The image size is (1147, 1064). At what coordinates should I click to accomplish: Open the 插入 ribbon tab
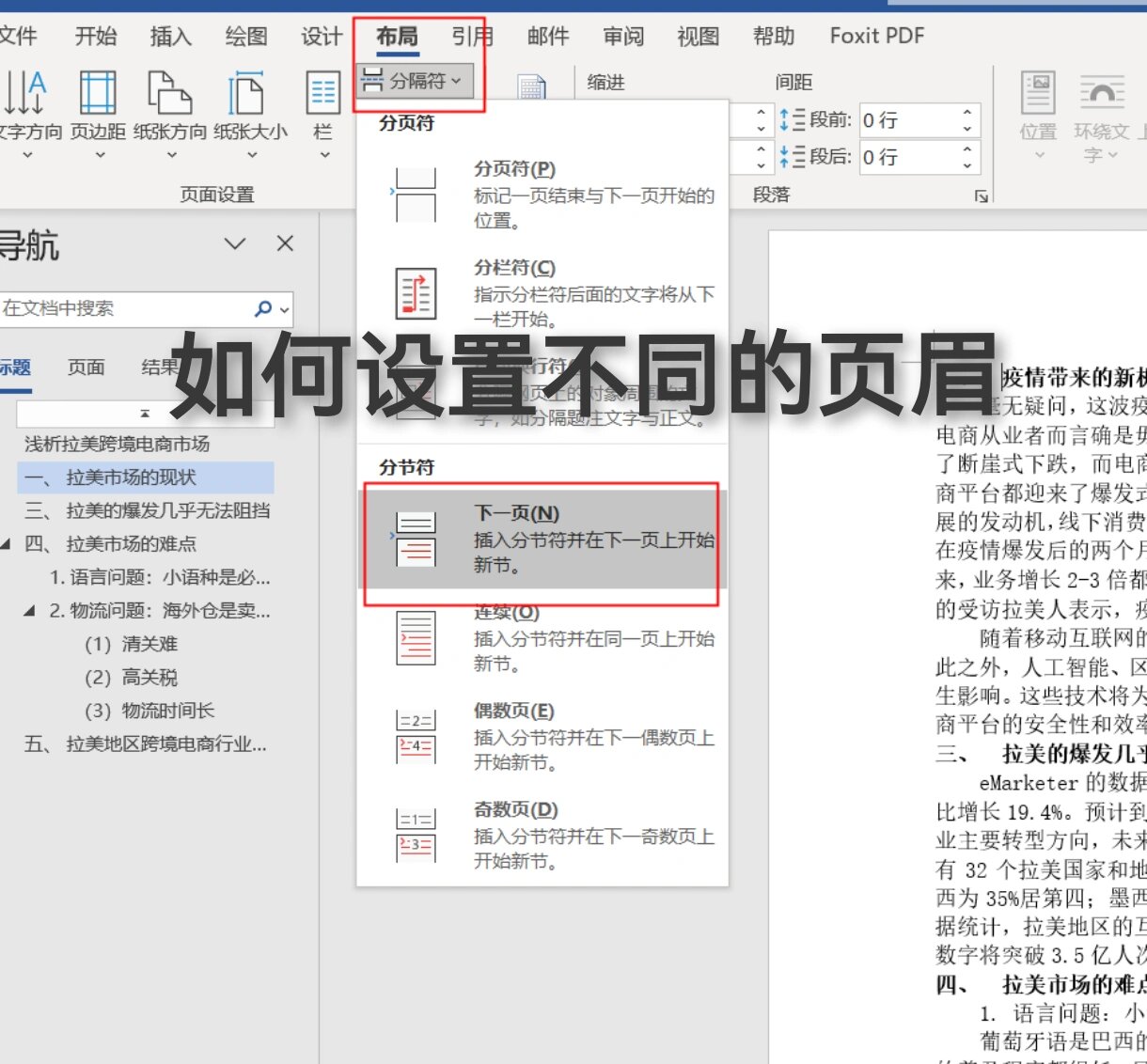171,37
